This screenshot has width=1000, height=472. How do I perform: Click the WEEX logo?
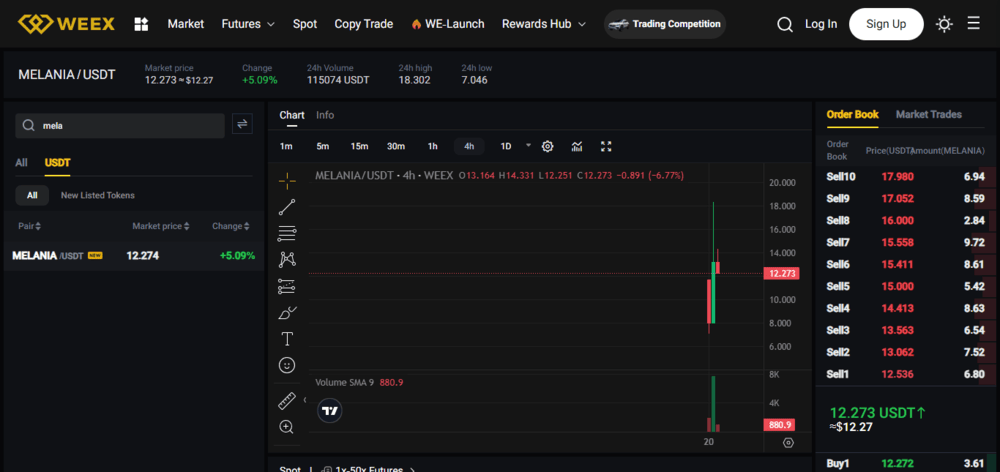(66, 24)
